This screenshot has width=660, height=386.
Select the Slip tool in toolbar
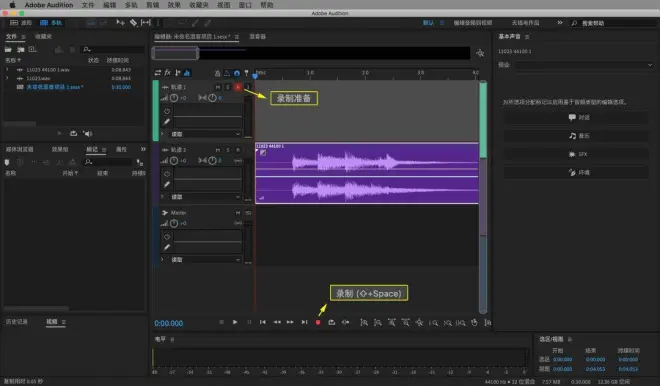coord(146,23)
